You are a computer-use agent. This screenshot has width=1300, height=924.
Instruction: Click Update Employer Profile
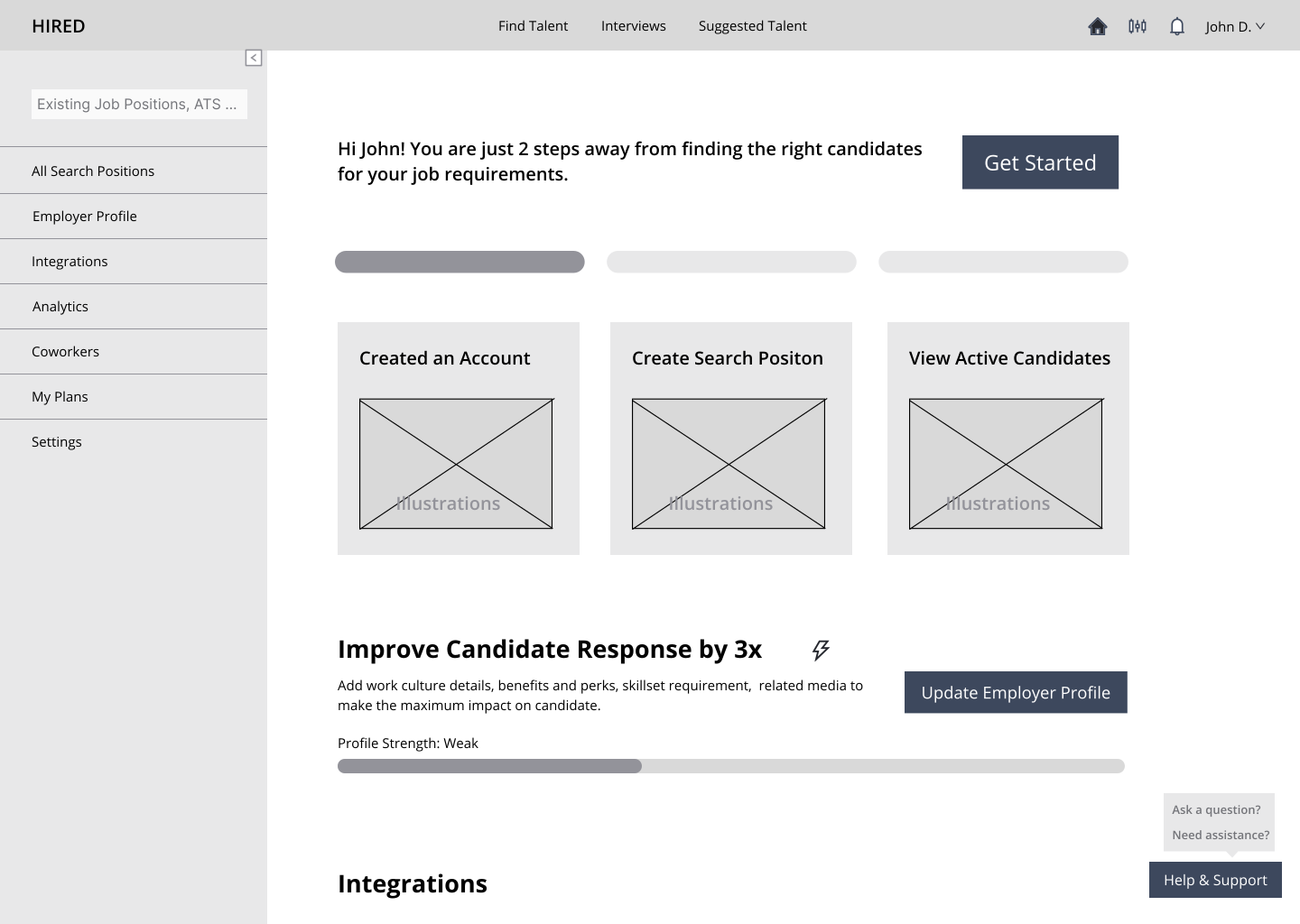1015,692
